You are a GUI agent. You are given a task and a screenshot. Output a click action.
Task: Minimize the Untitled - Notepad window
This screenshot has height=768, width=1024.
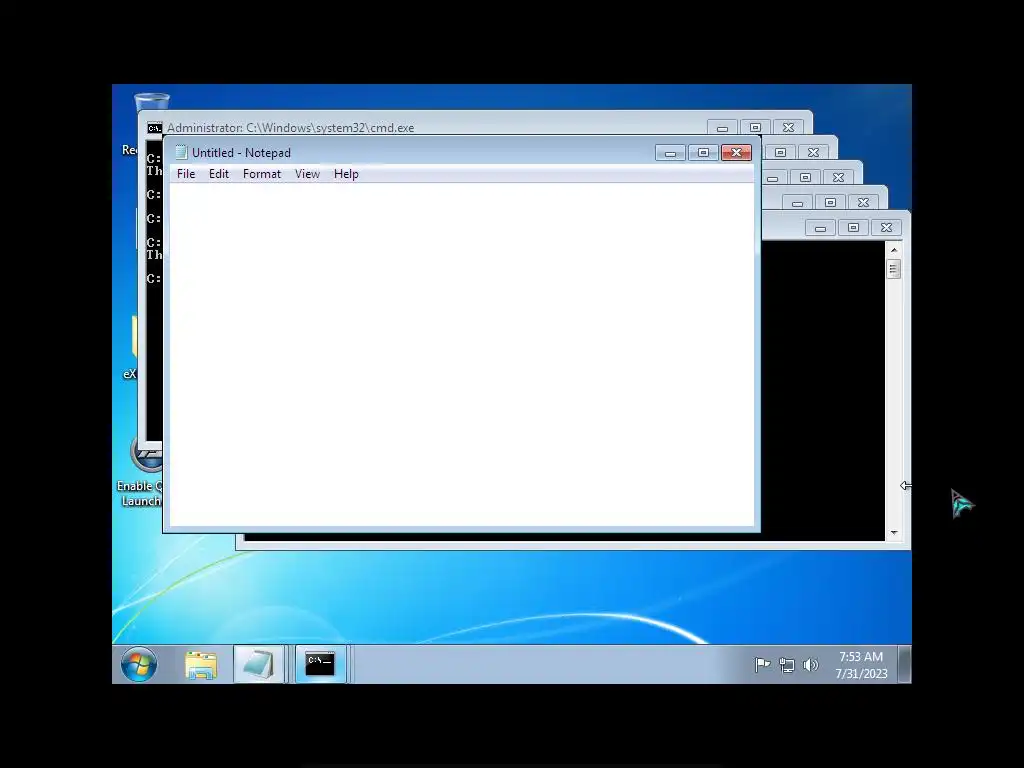(x=670, y=153)
